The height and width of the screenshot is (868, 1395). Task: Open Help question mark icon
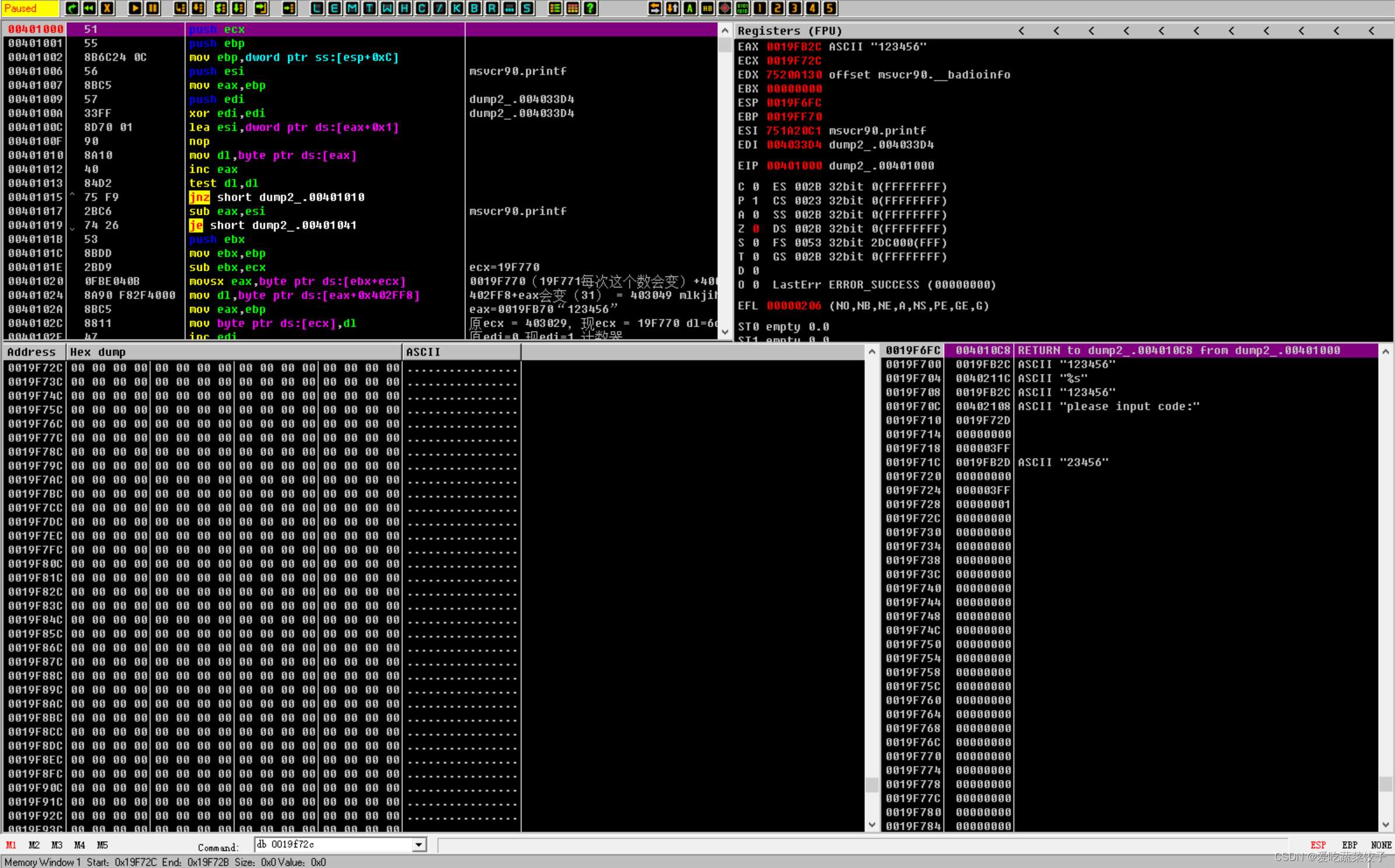pos(590,8)
